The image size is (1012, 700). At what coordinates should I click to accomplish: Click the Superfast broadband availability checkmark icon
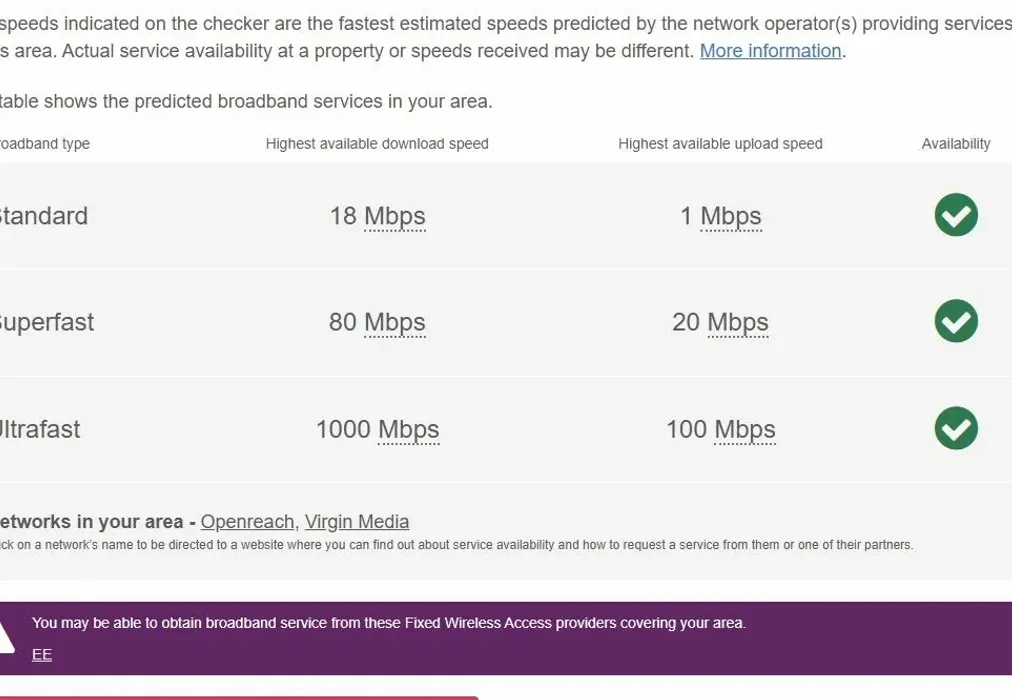click(x=956, y=321)
